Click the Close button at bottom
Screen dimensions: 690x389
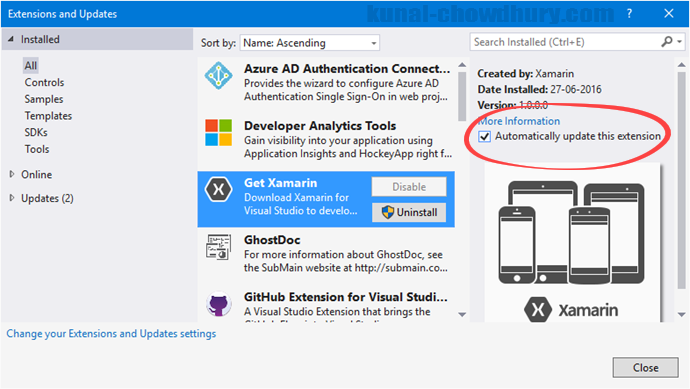645,367
